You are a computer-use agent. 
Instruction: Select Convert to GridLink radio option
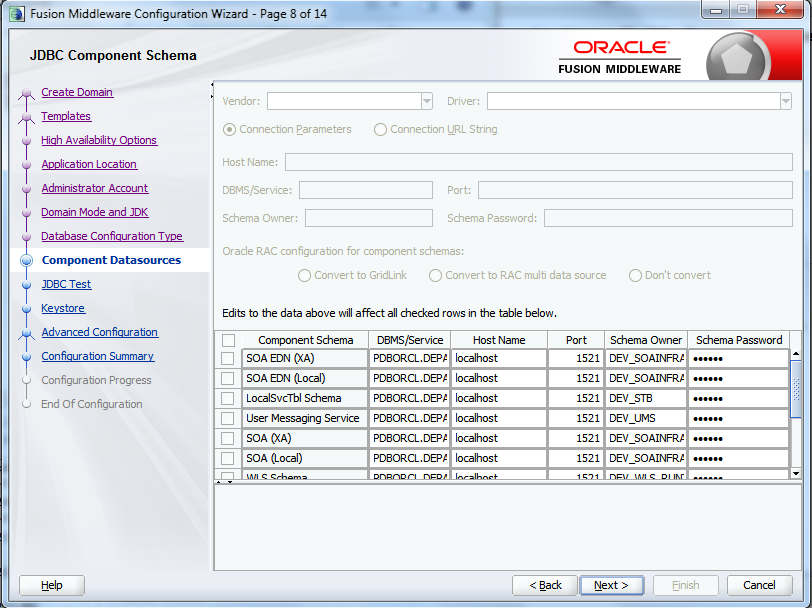click(304, 276)
